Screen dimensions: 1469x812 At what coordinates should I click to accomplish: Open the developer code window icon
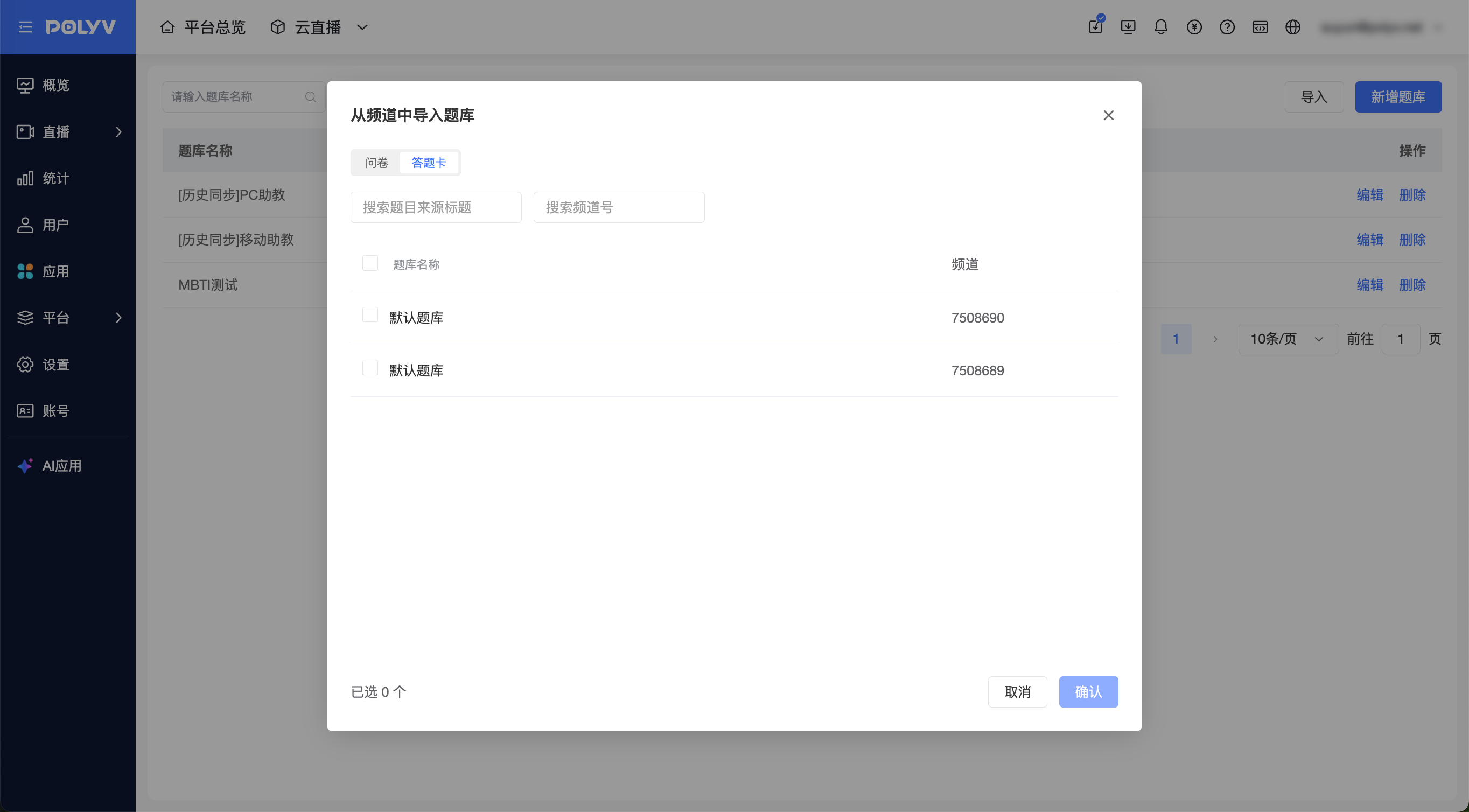pyautogui.click(x=1260, y=27)
